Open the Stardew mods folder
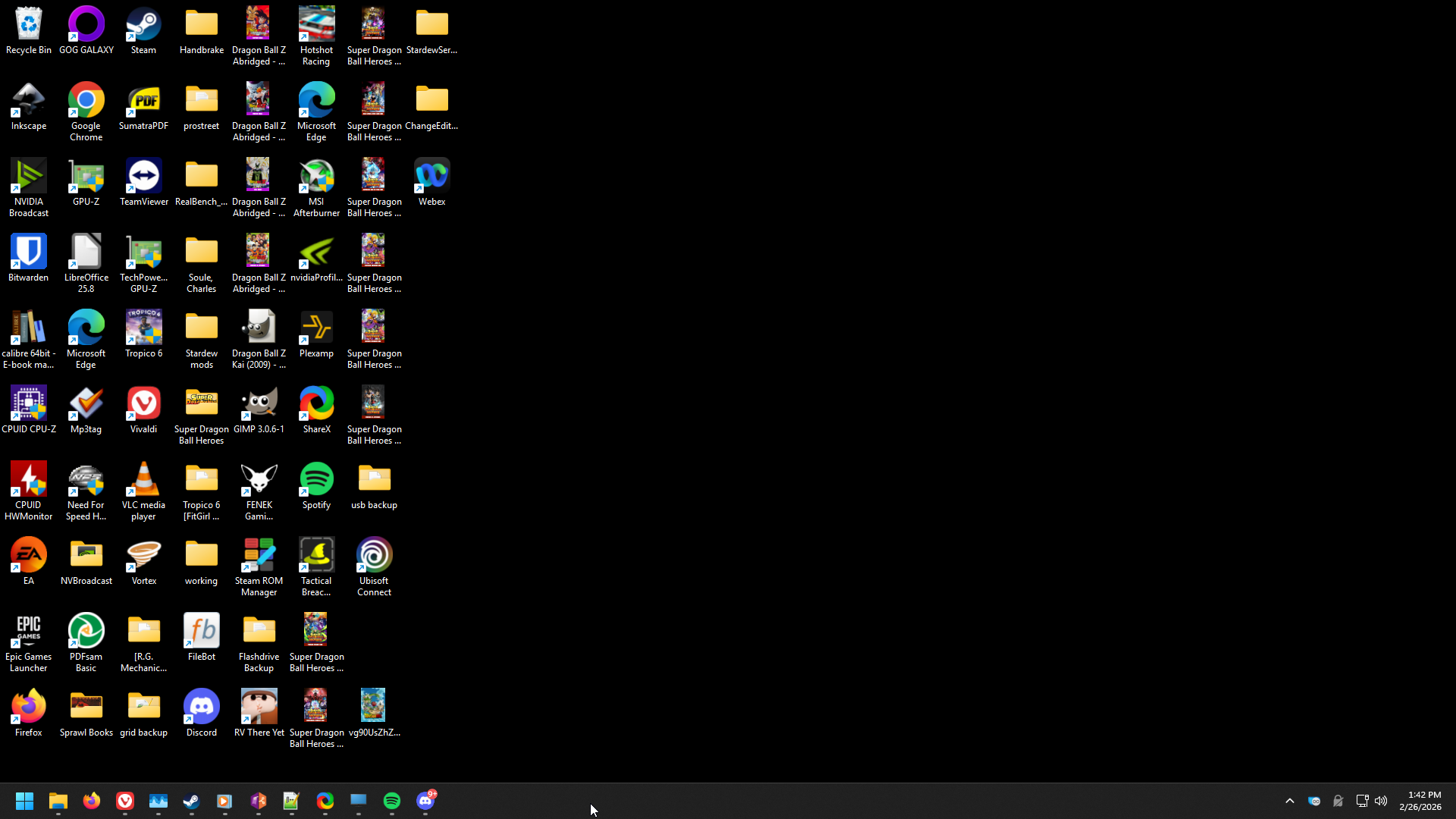This screenshot has height=819, width=1456. click(202, 340)
